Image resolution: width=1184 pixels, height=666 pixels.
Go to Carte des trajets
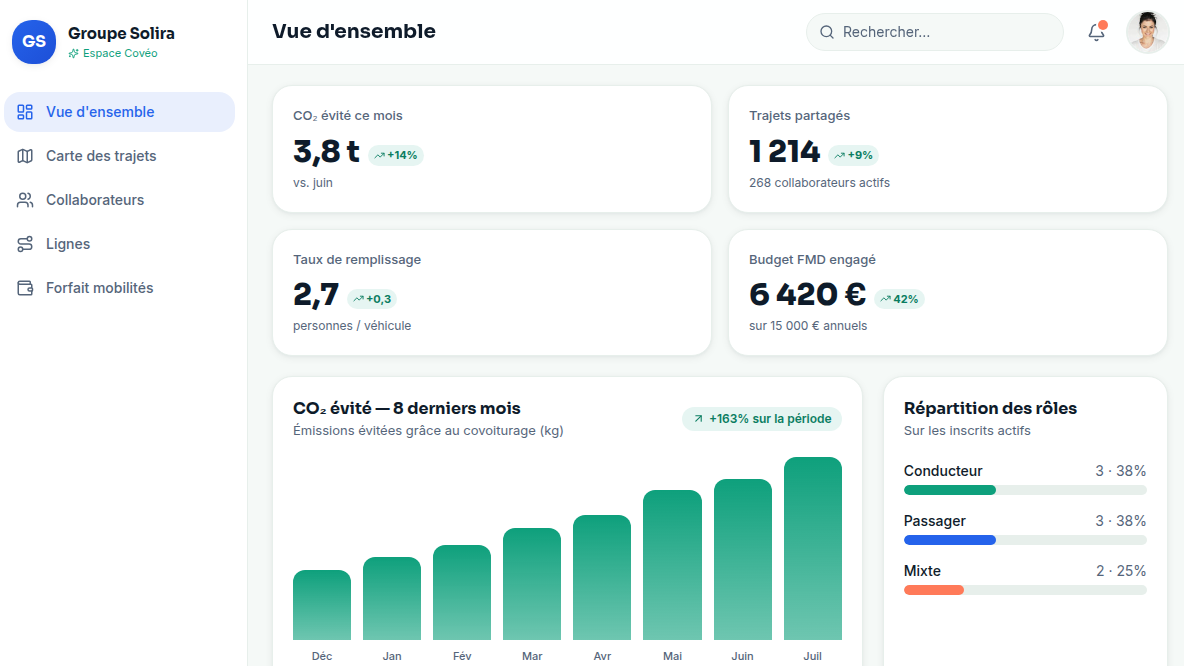click(x=119, y=156)
